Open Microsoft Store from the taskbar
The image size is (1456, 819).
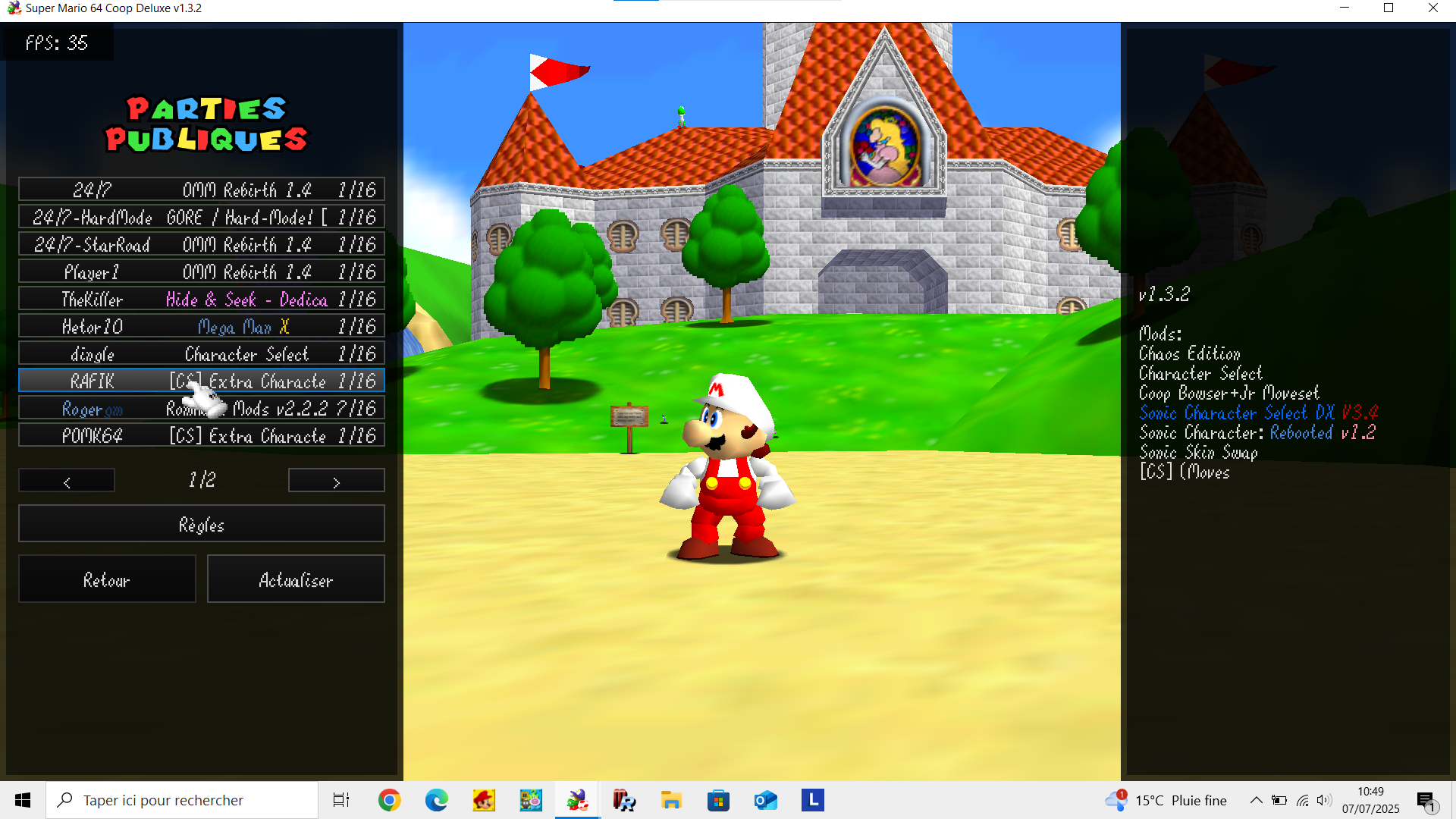[718, 800]
